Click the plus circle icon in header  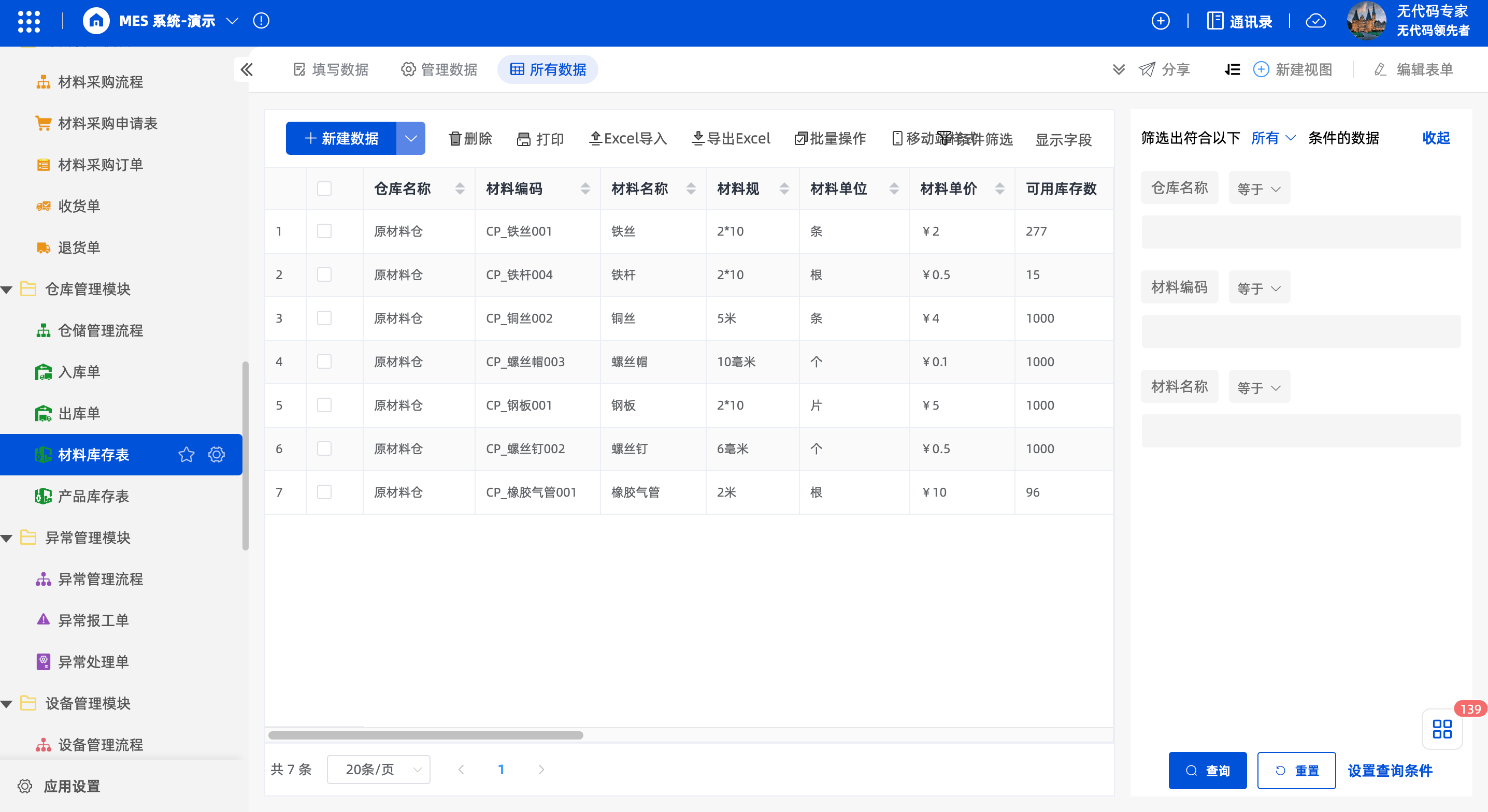(1161, 21)
